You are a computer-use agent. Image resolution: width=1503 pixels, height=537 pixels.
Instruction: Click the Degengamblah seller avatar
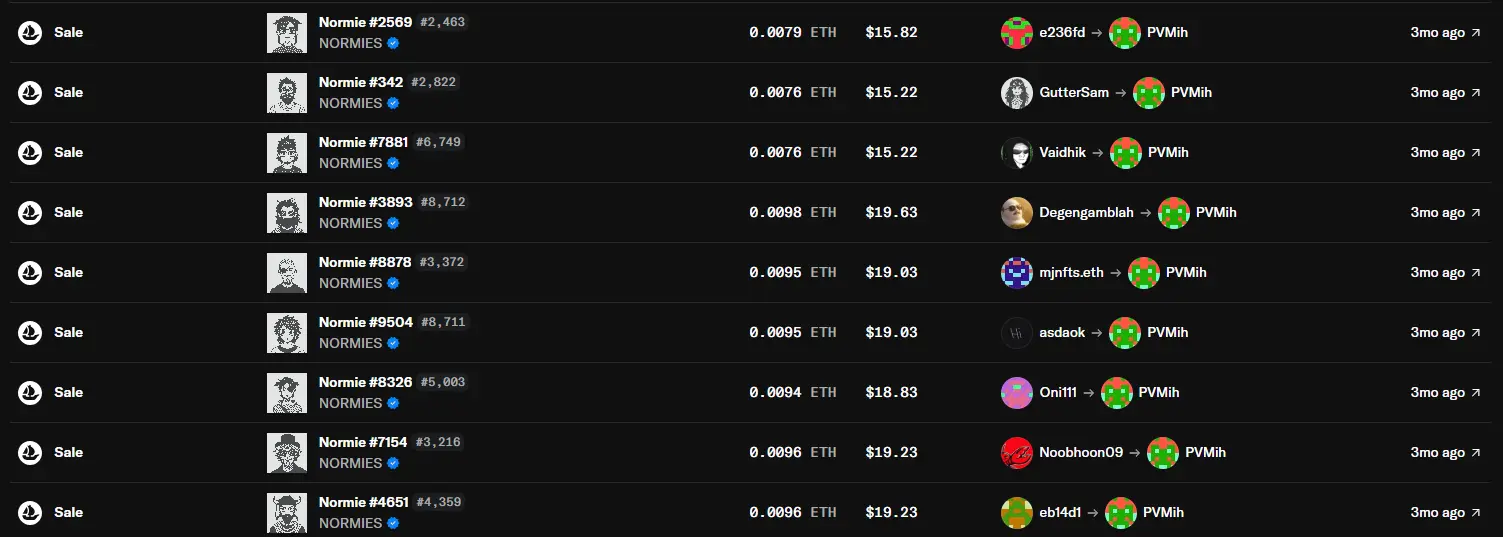[1017, 213]
